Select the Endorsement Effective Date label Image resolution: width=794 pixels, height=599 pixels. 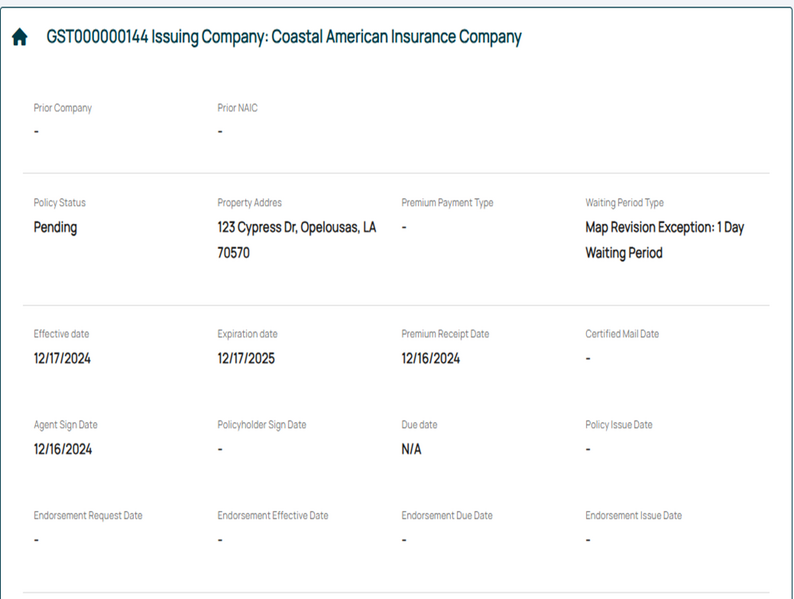272,516
